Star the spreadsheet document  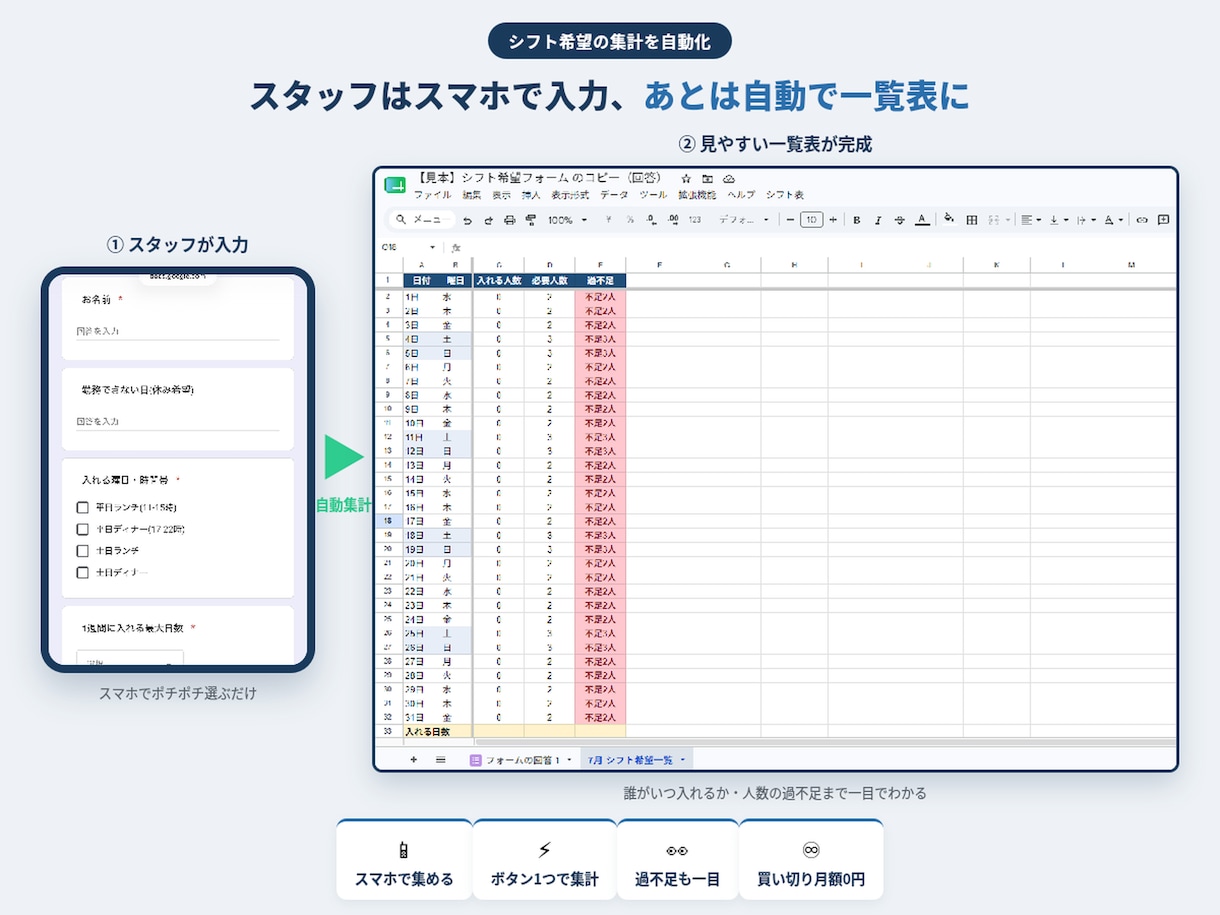(x=686, y=179)
